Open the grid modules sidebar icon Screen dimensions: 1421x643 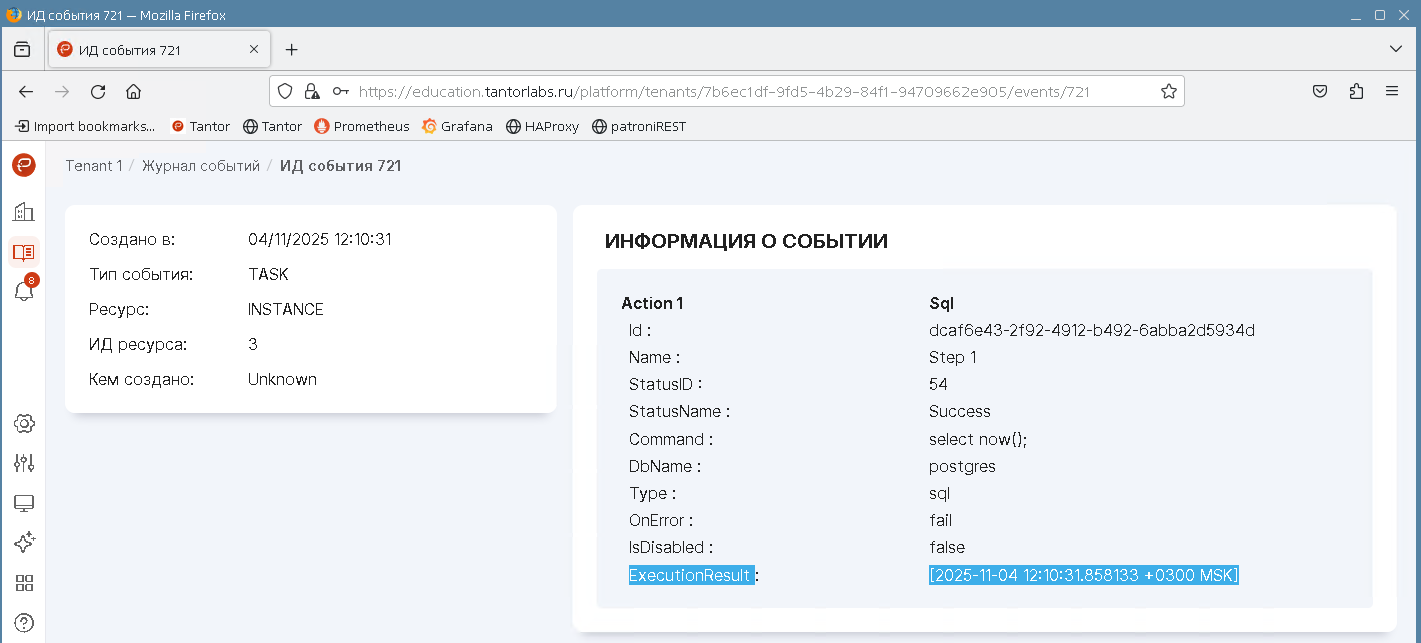[24, 583]
